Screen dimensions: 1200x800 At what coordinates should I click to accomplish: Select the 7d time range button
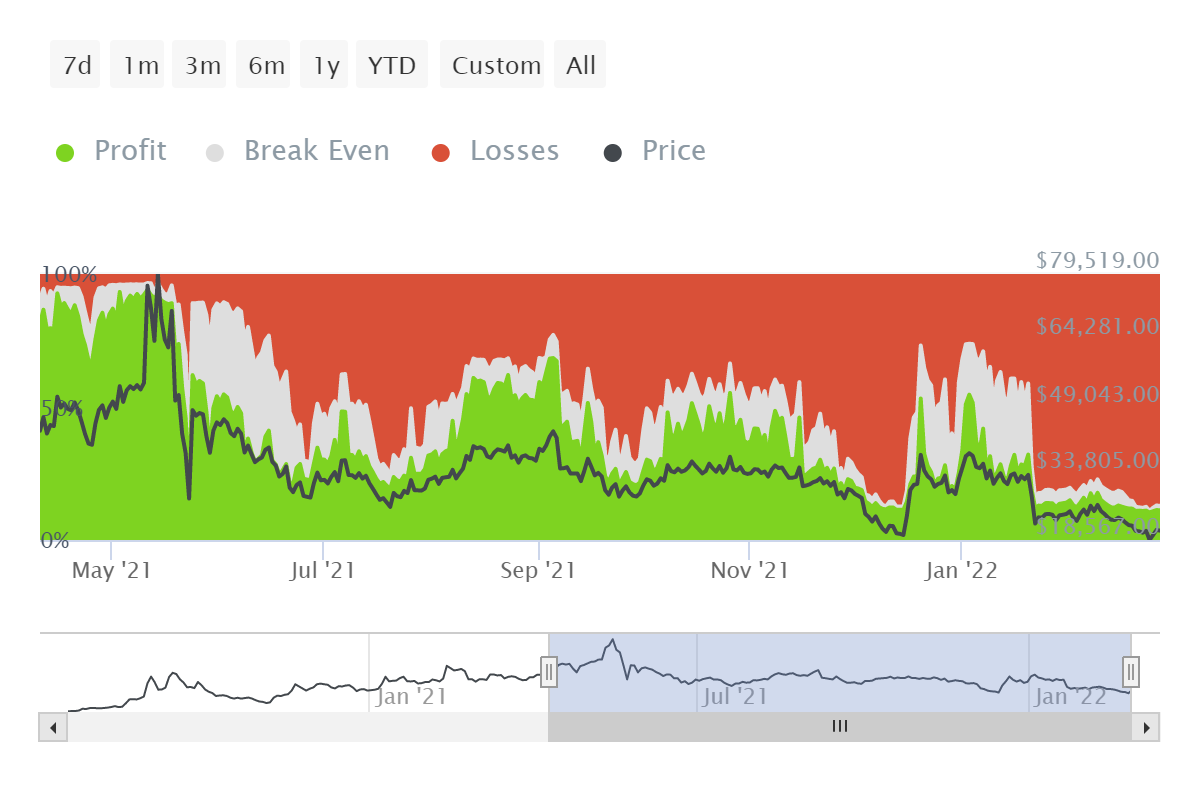pos(77,65)
